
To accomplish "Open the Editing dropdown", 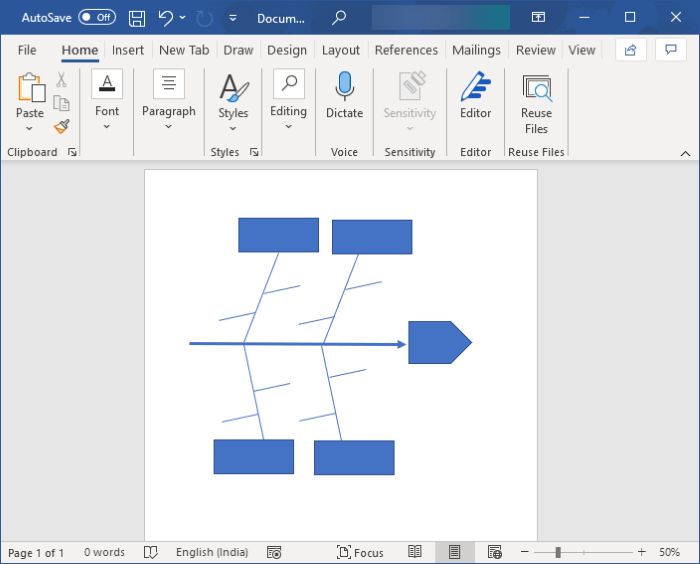I will coord(288,98).
